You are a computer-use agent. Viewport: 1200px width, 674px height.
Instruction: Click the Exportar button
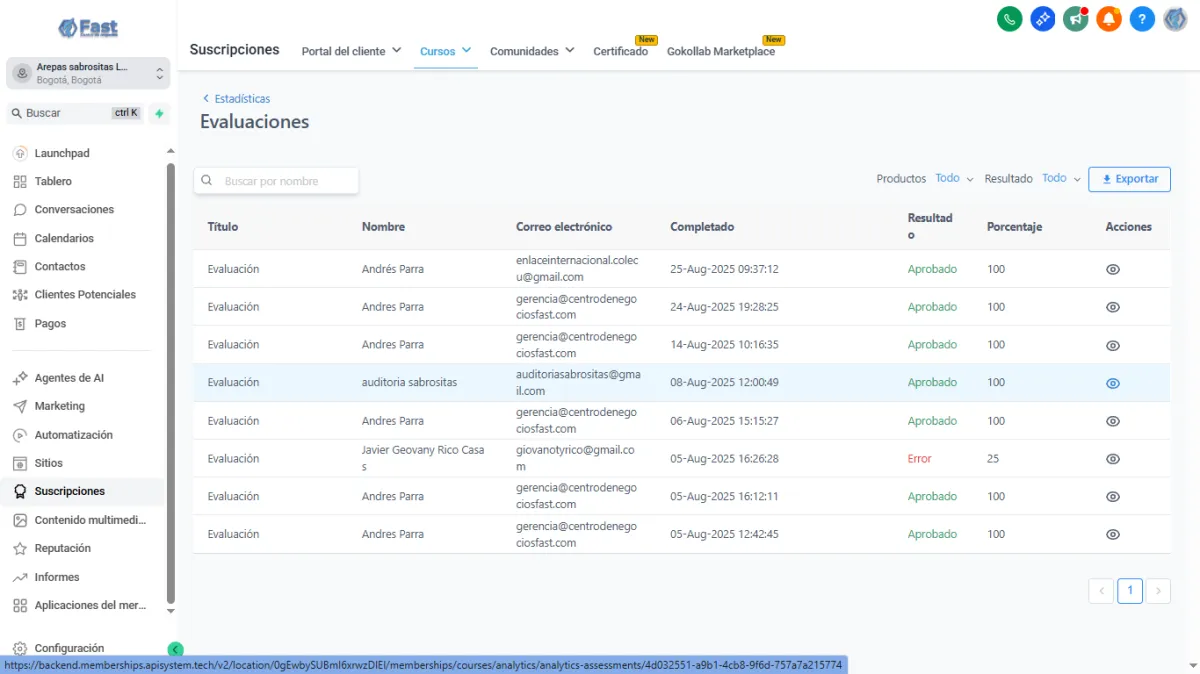(x=1129, y=179)
